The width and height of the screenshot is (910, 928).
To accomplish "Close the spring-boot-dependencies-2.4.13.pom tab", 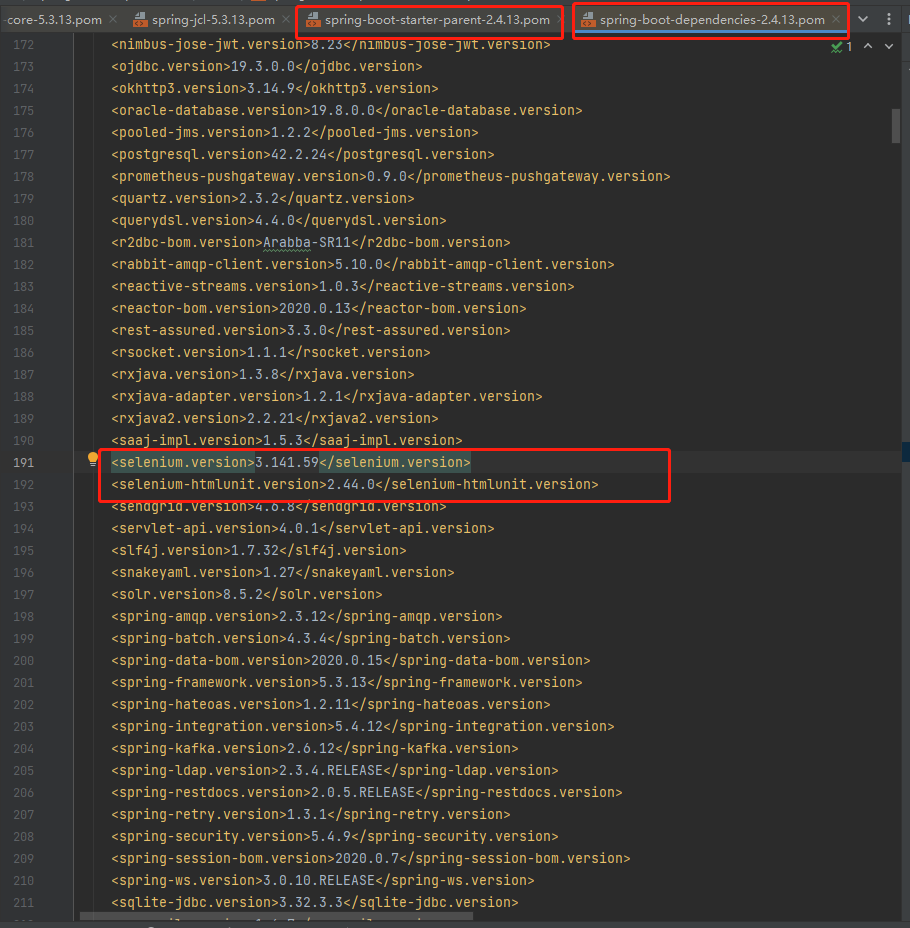I will tap(835, 20).
